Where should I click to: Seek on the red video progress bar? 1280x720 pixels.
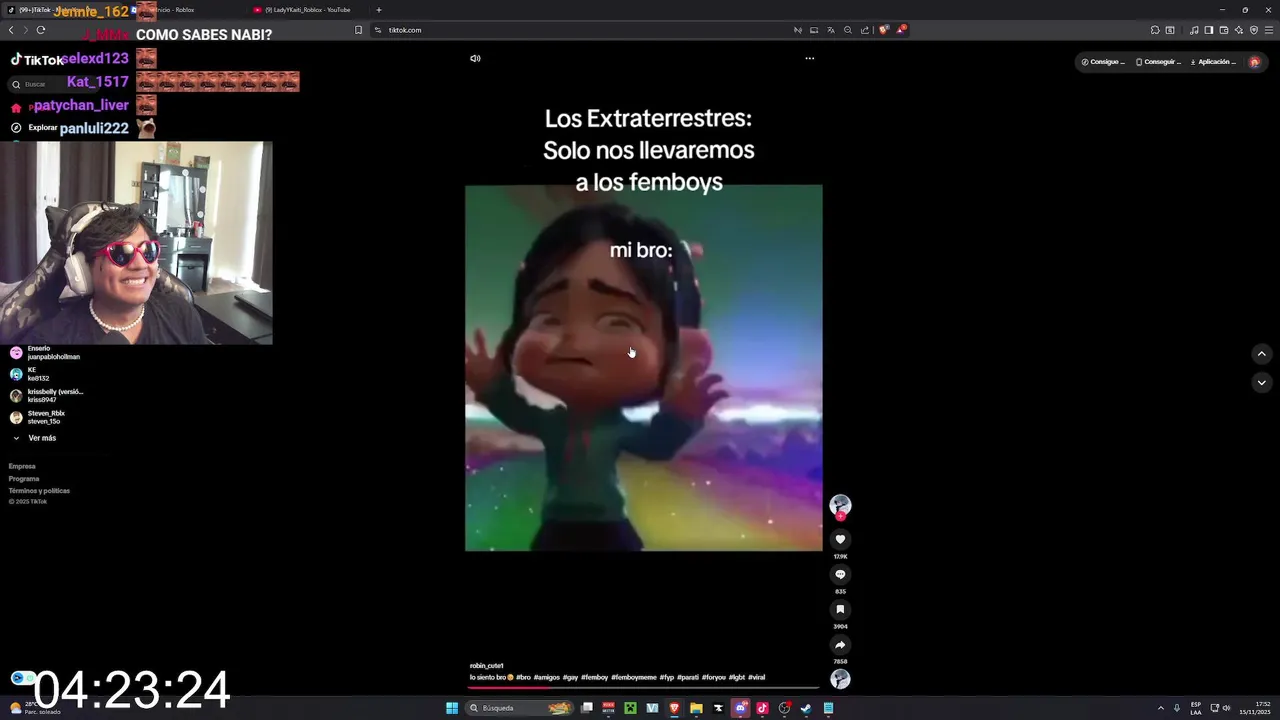pyautogui.click(x=644, y=688)
